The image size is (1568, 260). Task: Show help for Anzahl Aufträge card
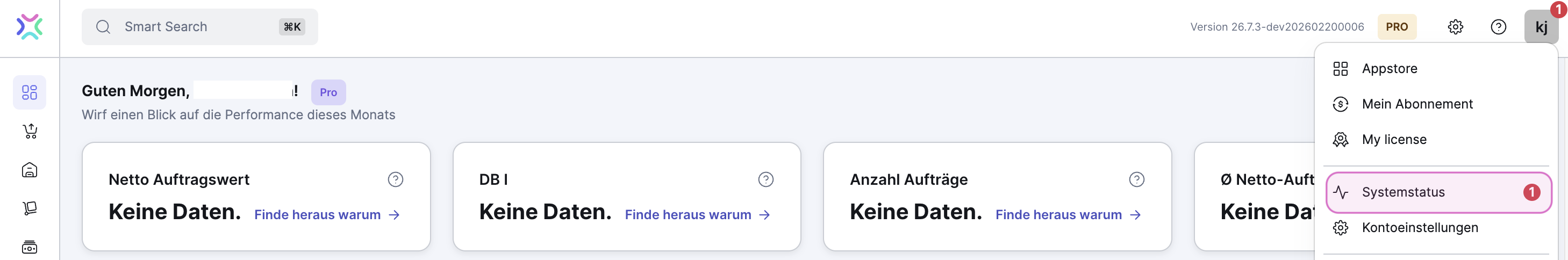click(x=1136, y=179)
